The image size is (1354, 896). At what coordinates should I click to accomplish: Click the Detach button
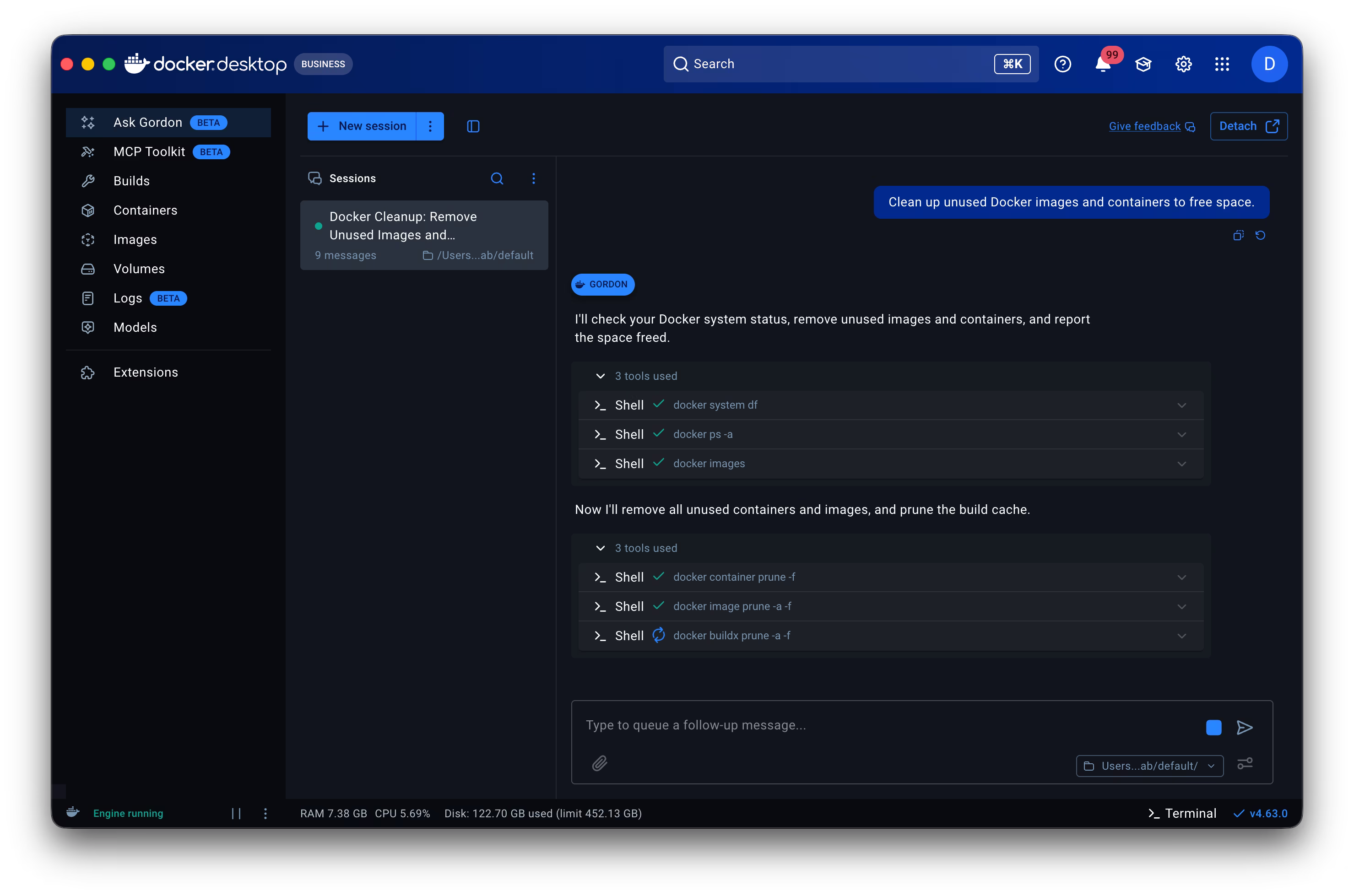click(x=1248, y=126)
